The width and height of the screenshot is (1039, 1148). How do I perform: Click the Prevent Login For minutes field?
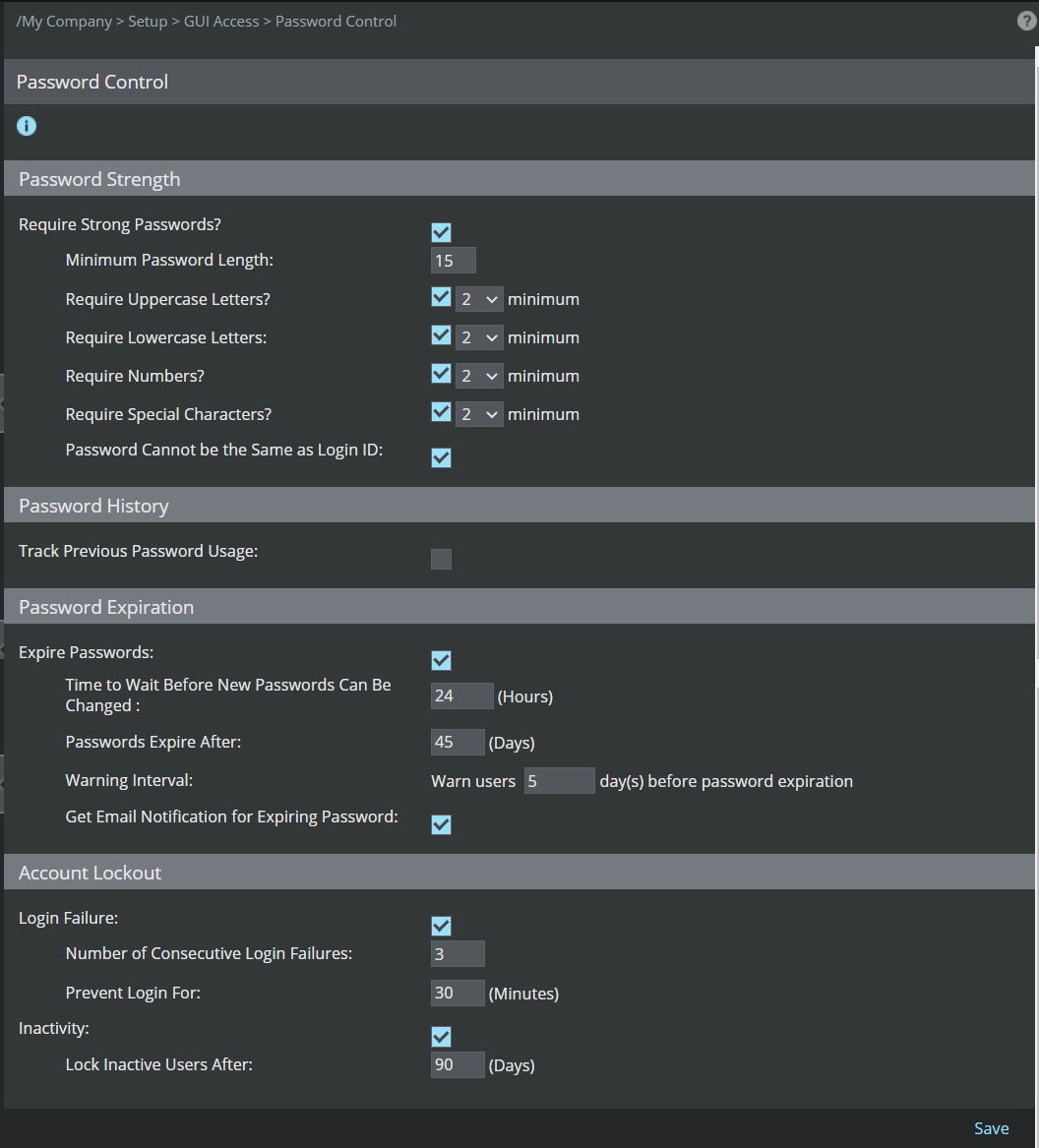click(458, 993)
